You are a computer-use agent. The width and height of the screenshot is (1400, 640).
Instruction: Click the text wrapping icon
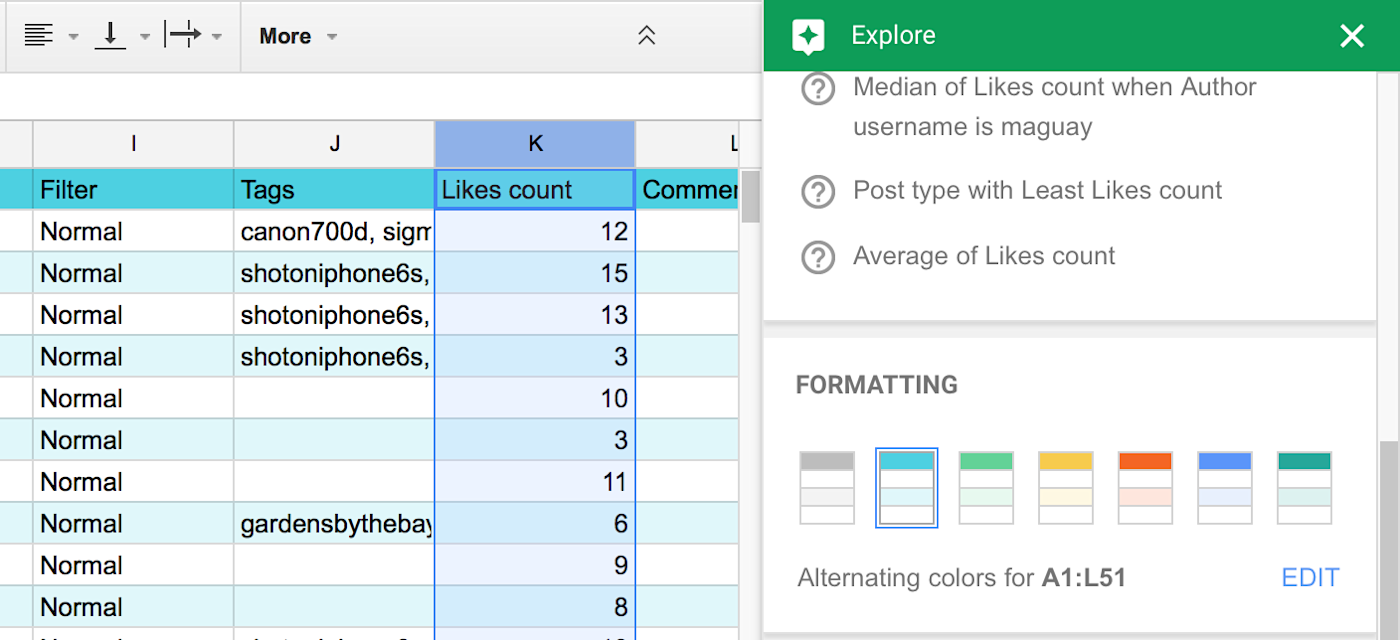point(184,36)
